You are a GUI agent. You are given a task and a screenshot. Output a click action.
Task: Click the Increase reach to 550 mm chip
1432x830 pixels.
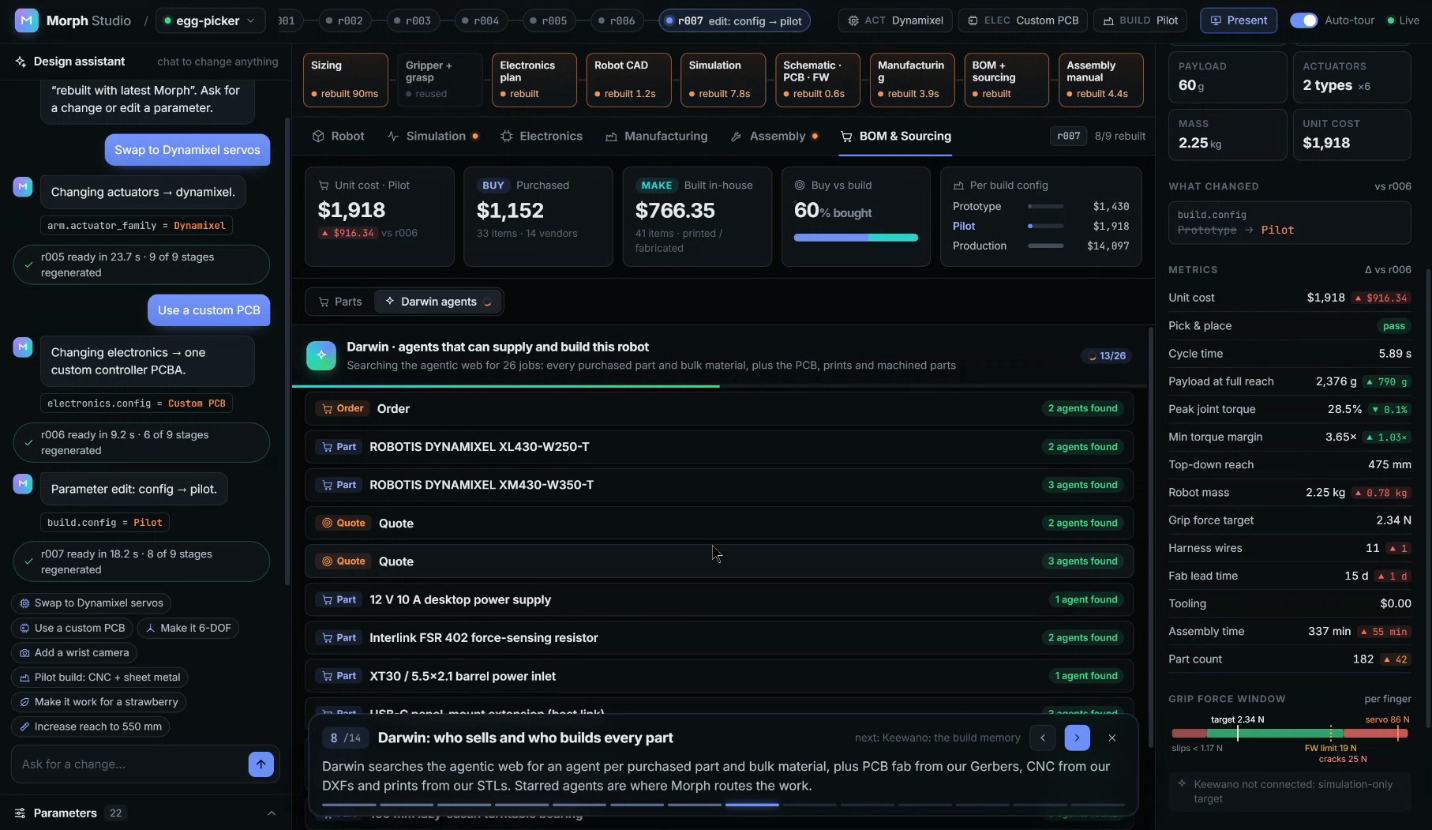91,727
